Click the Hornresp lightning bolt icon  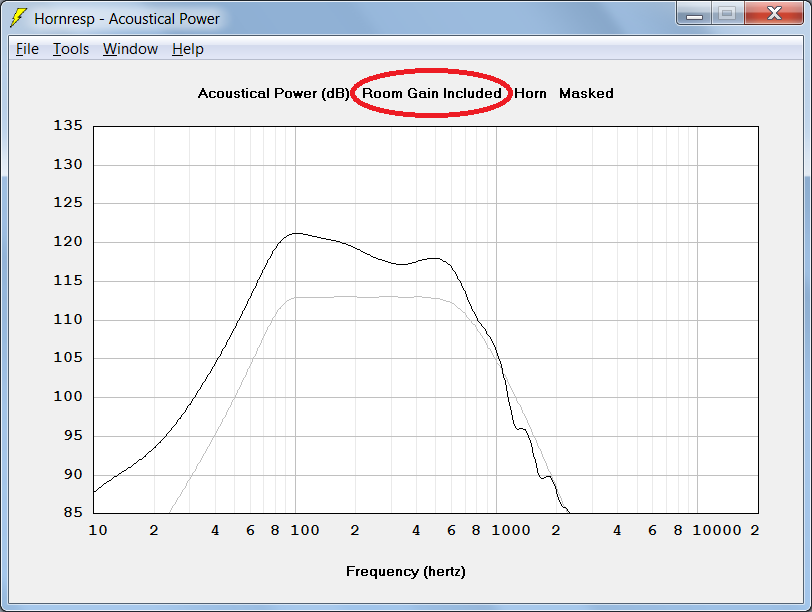click(x=18, y=18)
